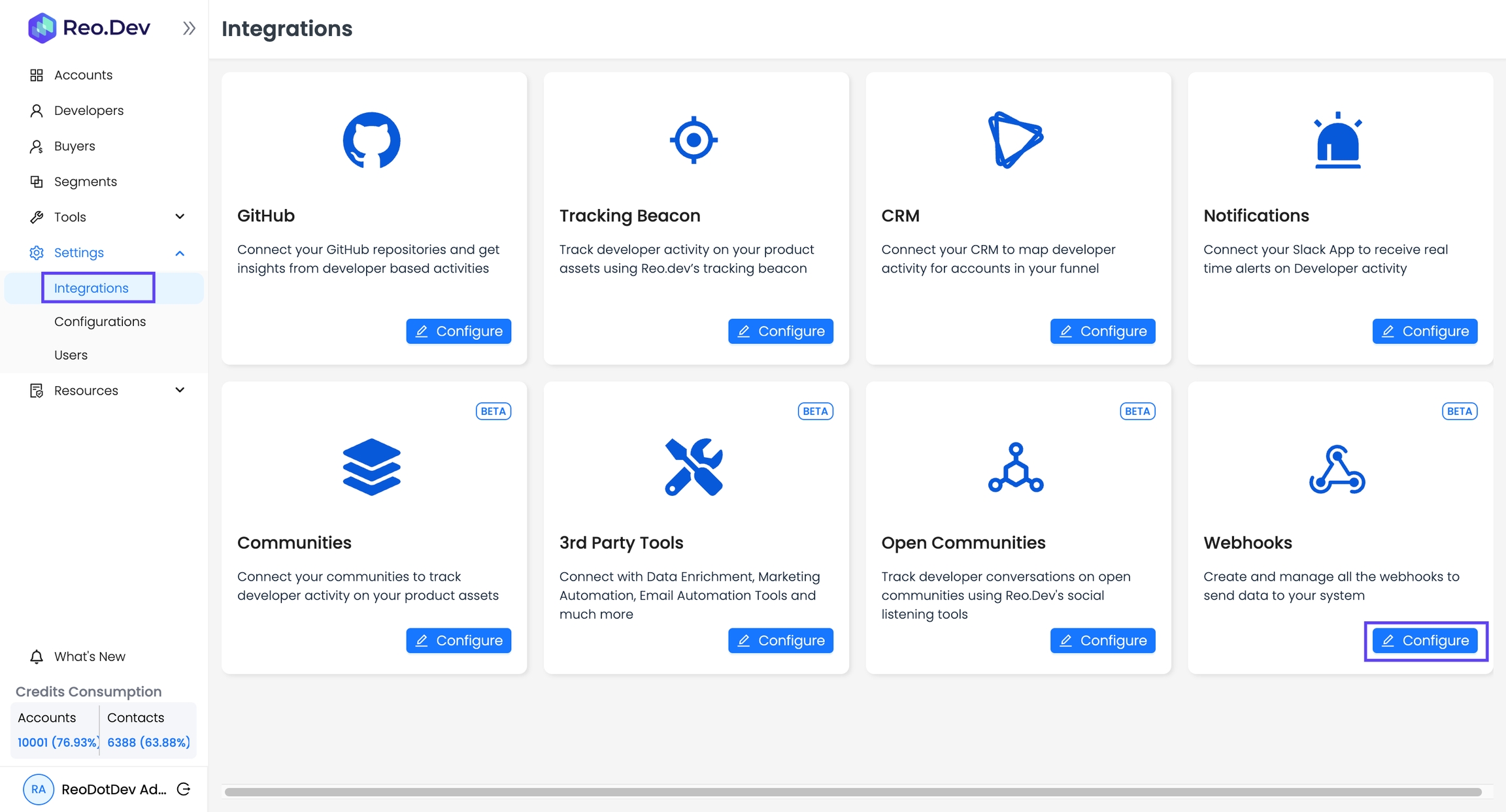Click the Tracking Beacon crosshair icon
The height and width of the screenshot is (812, 1506).
pyautogui.click(x=694, y=140)
